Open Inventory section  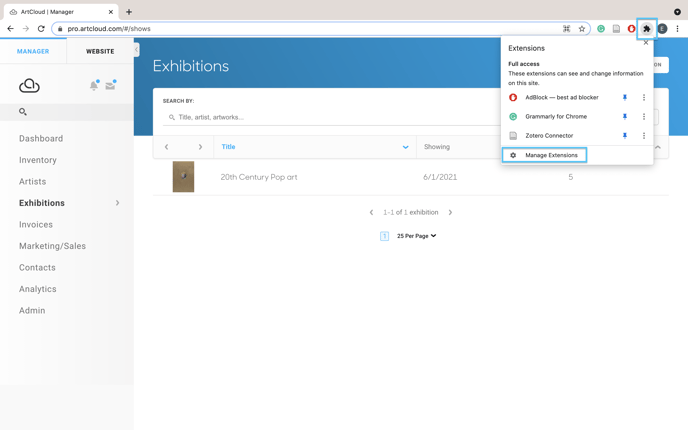click(38, 160)
